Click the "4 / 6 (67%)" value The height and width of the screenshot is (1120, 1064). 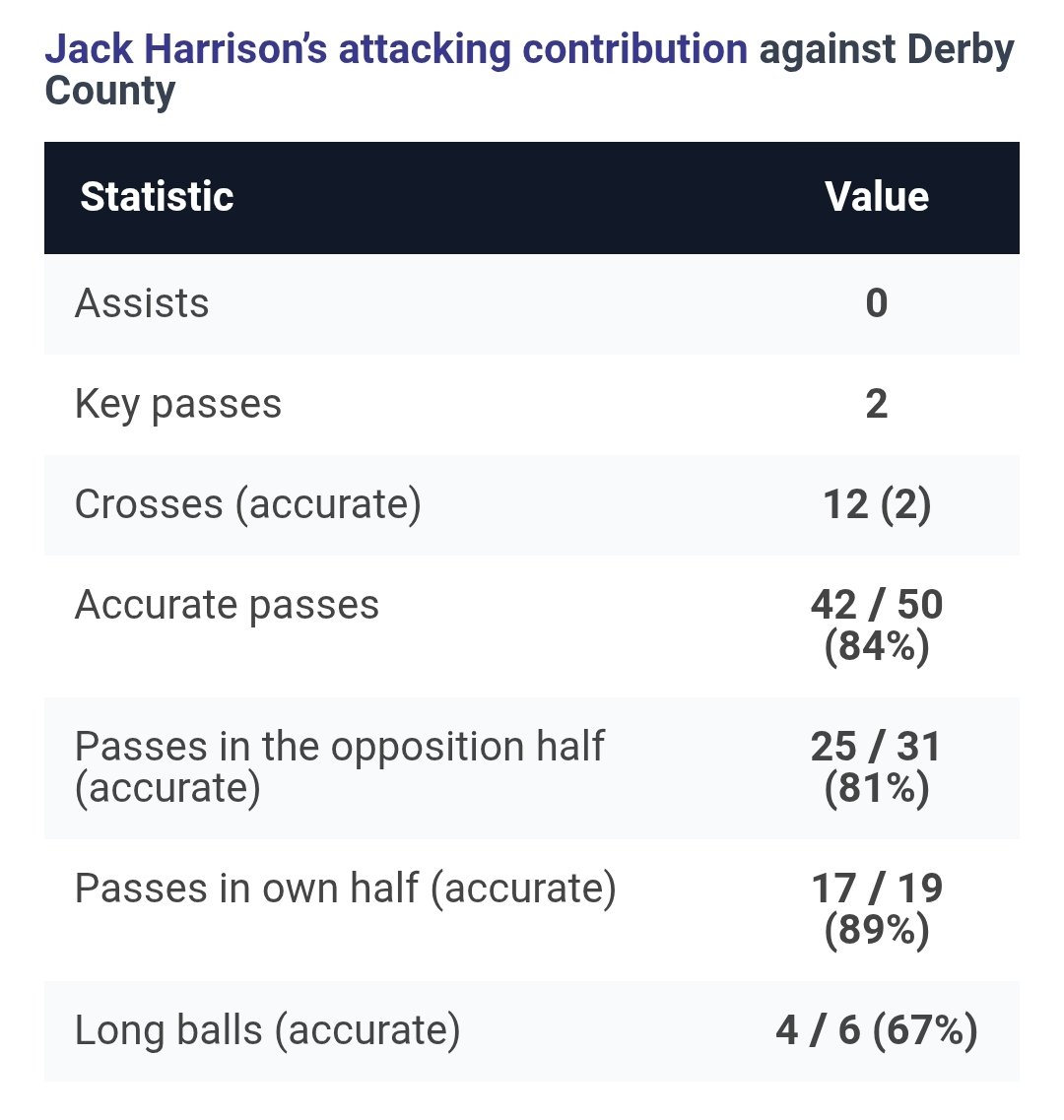pyautogui.click(x=877, y=1030)
